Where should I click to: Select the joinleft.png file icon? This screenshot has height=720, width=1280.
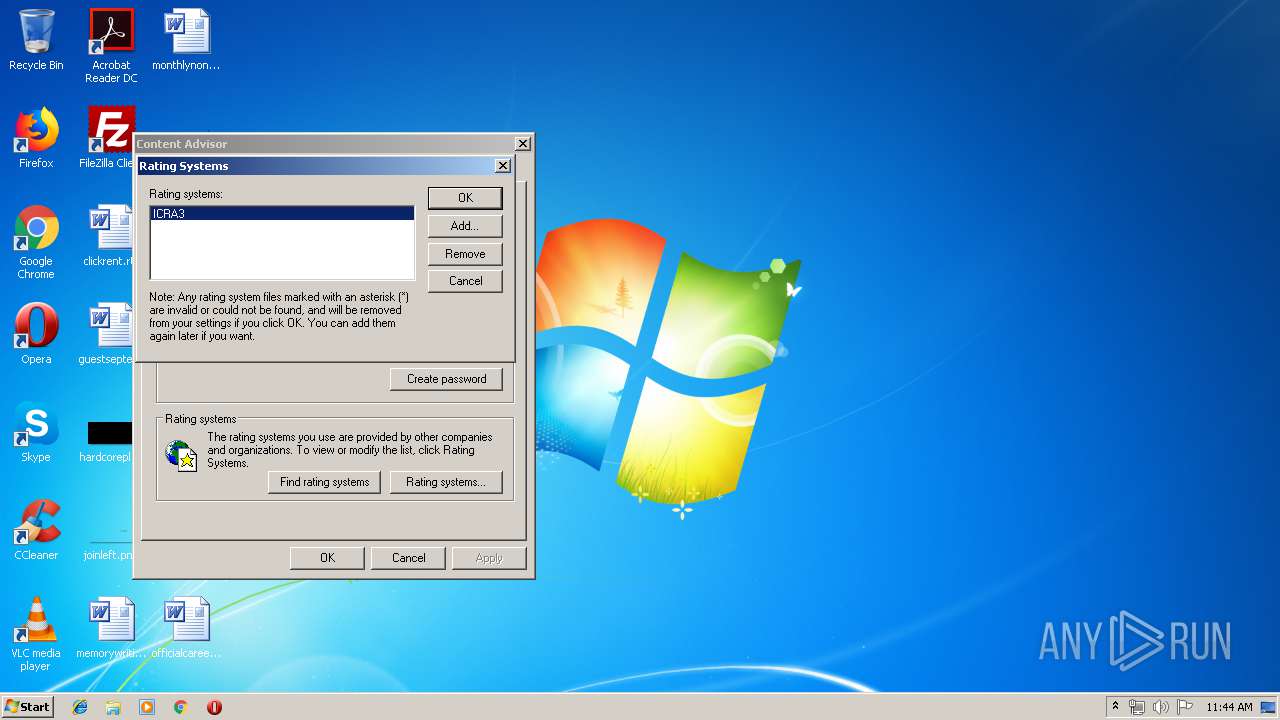[108, 542]
